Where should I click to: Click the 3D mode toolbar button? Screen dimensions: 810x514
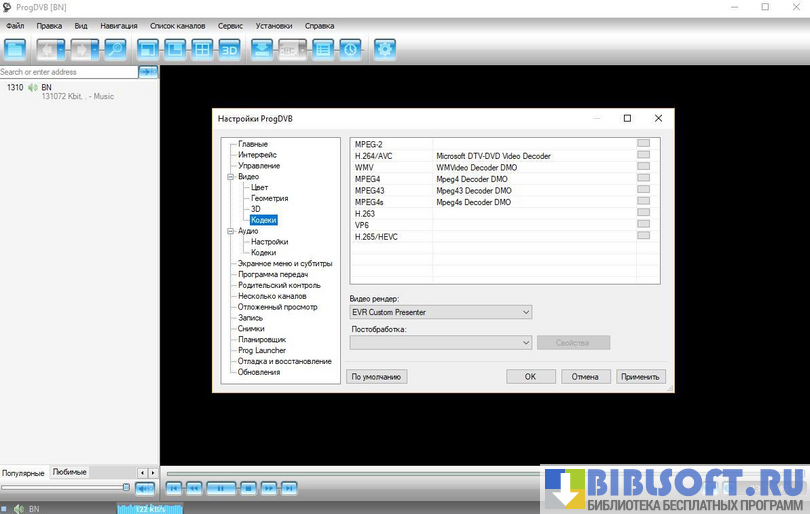(229, 48)
